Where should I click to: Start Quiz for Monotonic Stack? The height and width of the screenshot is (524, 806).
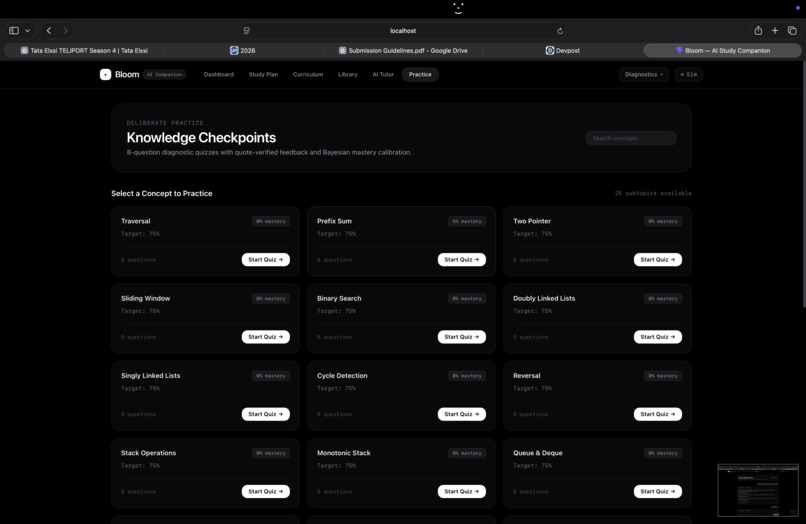pyautogui.click(x=462, y=492)
